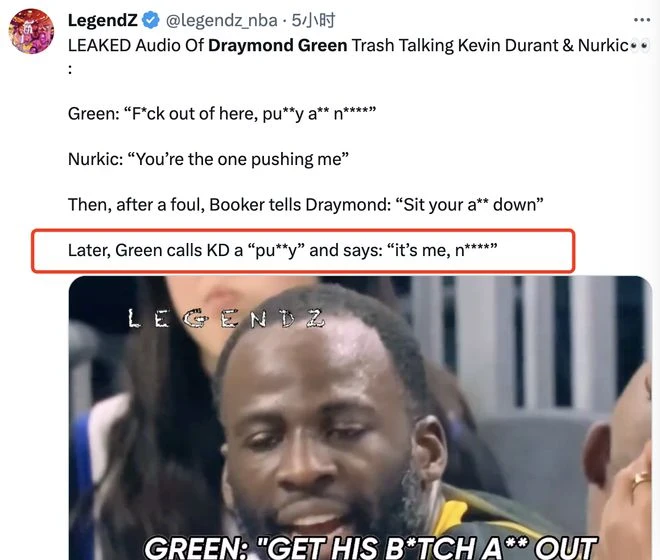Click the blue verified badge
This screenshot has width=660, height=560.
click(150, 20)
